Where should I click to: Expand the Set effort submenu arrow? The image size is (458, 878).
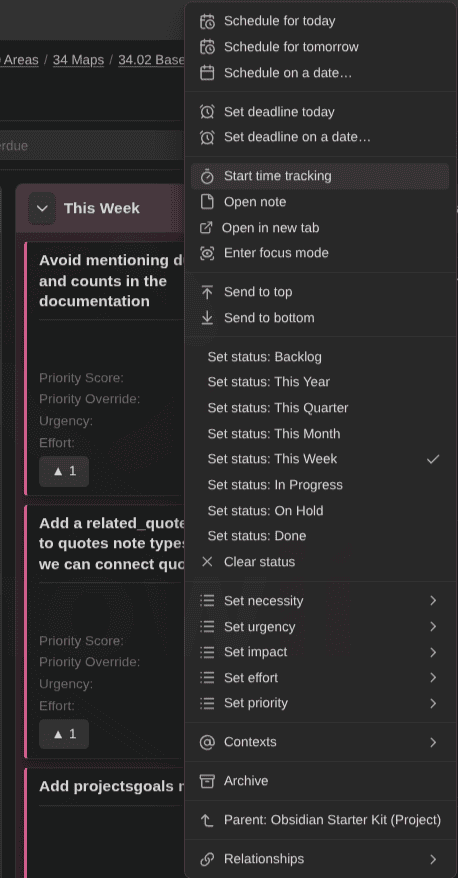[433, 678]
